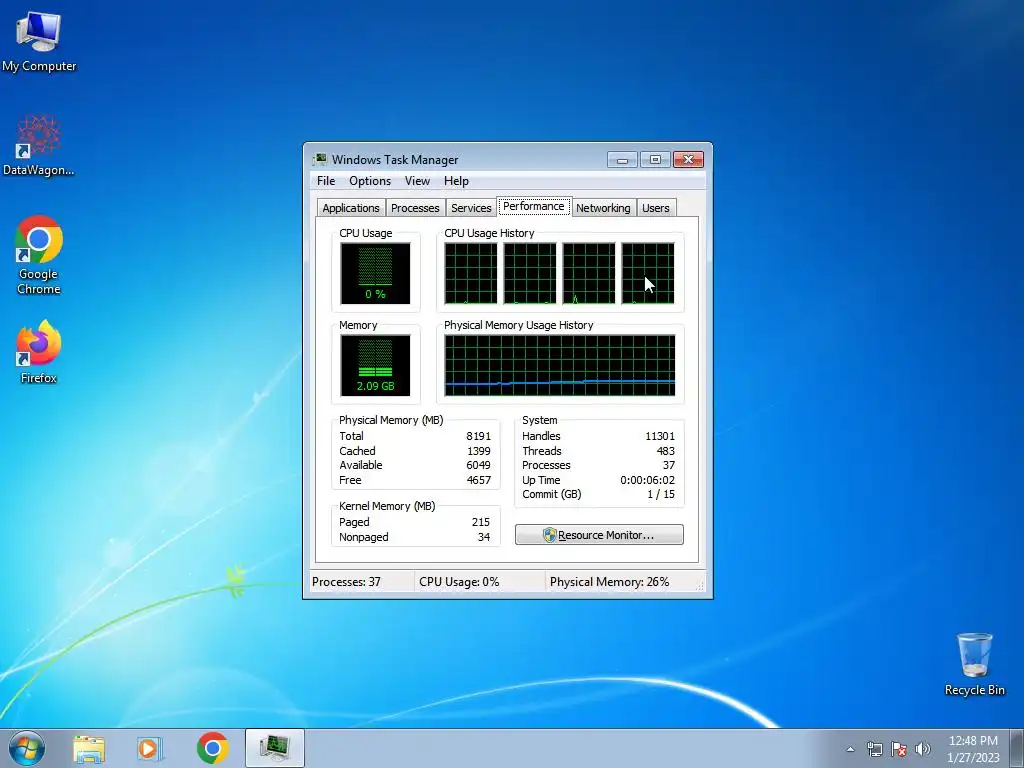
Task: Switch to the Users tab
Action: pyautogui.click(x=655, y=208)
